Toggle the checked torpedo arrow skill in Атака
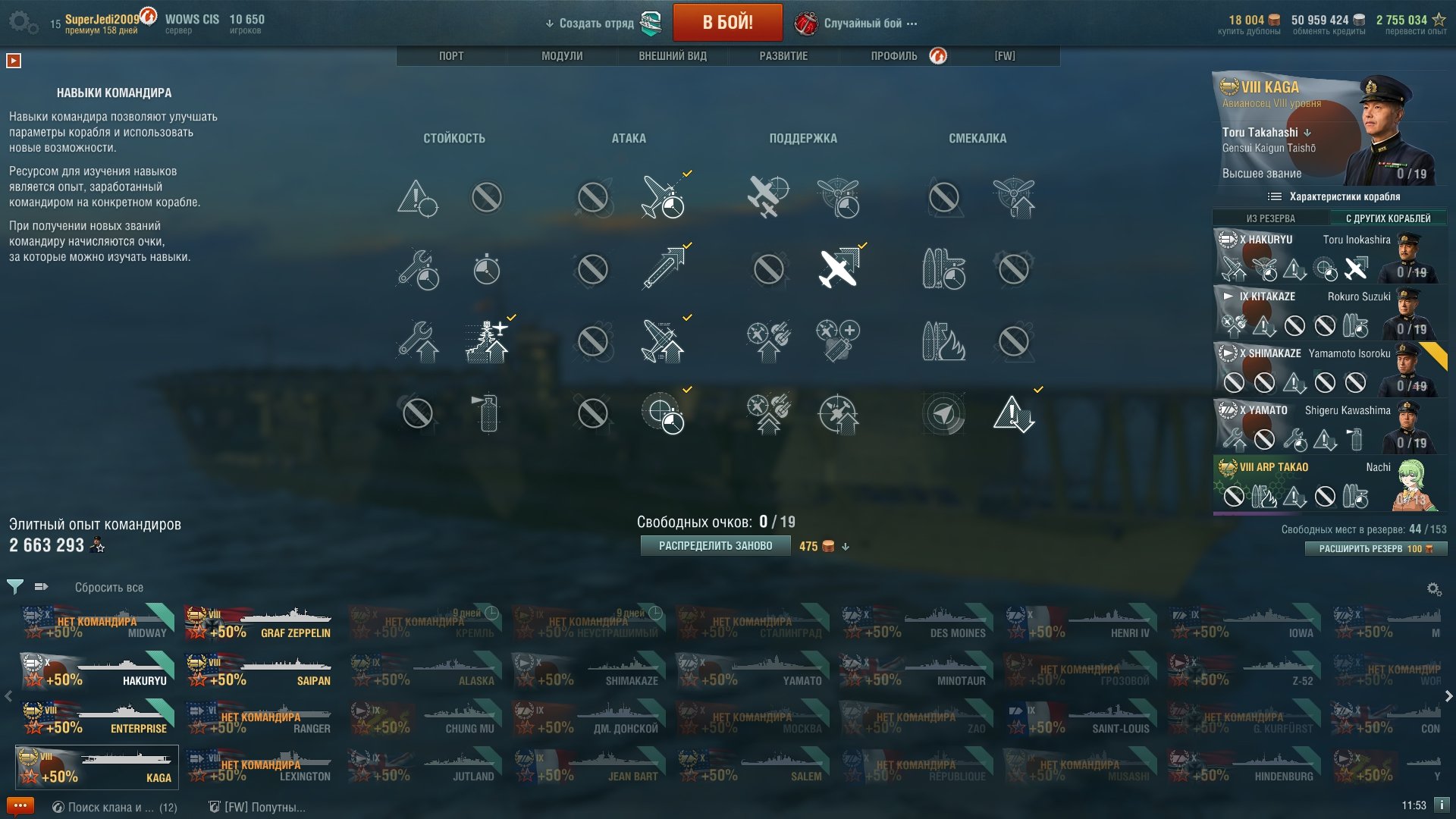Screen dimensions: 1456x819 pos(664,268)
